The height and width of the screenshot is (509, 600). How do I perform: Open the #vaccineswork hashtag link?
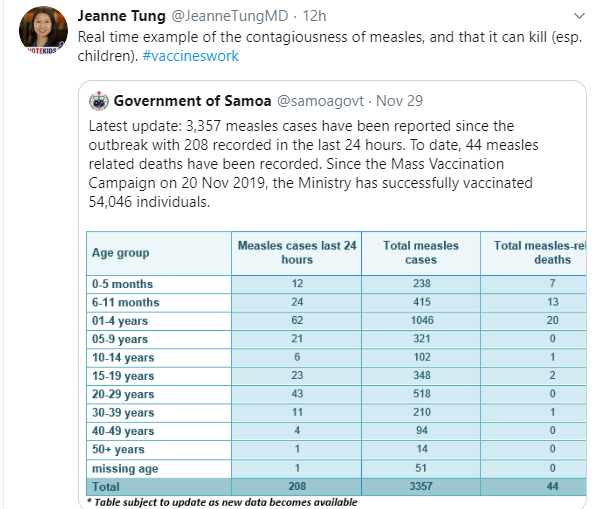point(190,55)
